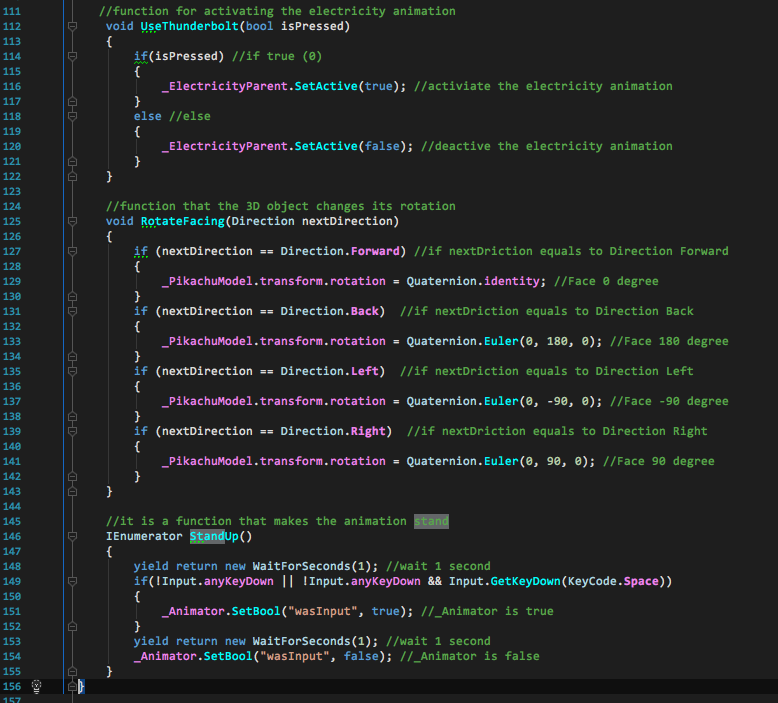The width and height of the screenshot is (778, 703).
Task: Click the highlighted StandUp method name
Action: coord(218,536)
